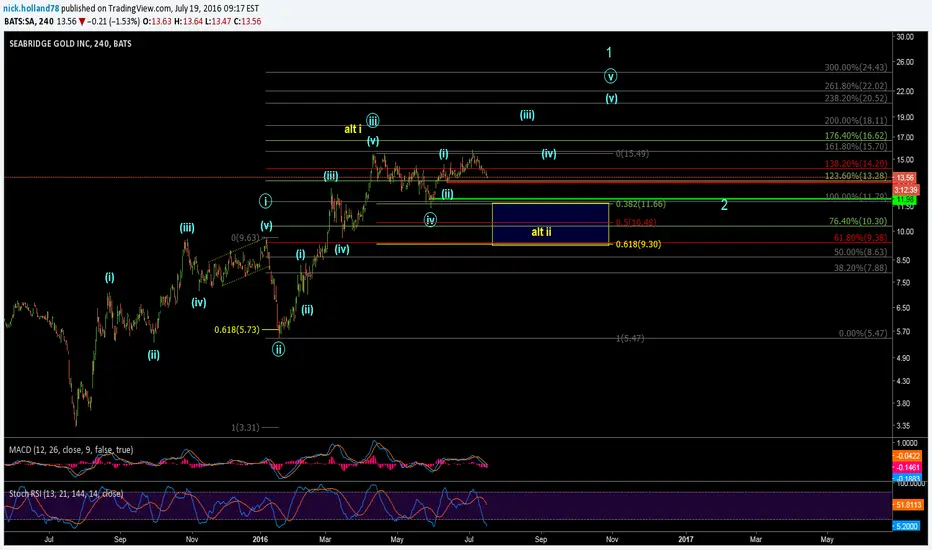This screenshot has width=932, height=550.
Task: Click the green 11.98 price tag
Action: (905, 200)
